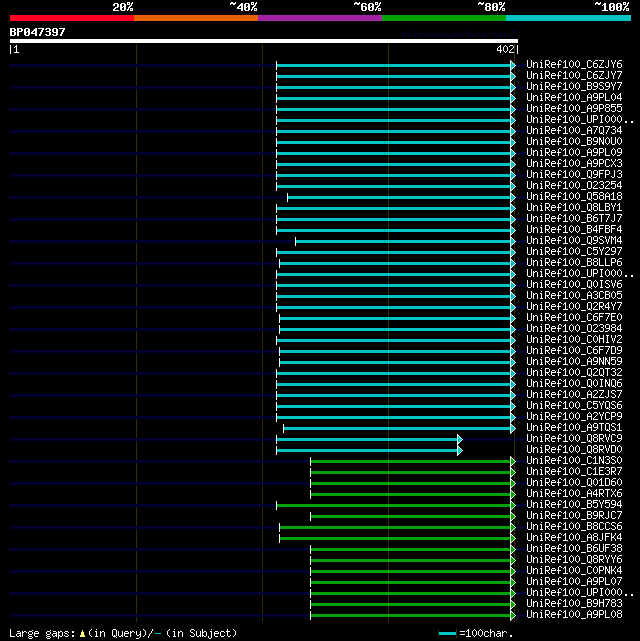Select the UniRef100_O23254 label
This screenshot has height=641, width=640.
[574, 186]
